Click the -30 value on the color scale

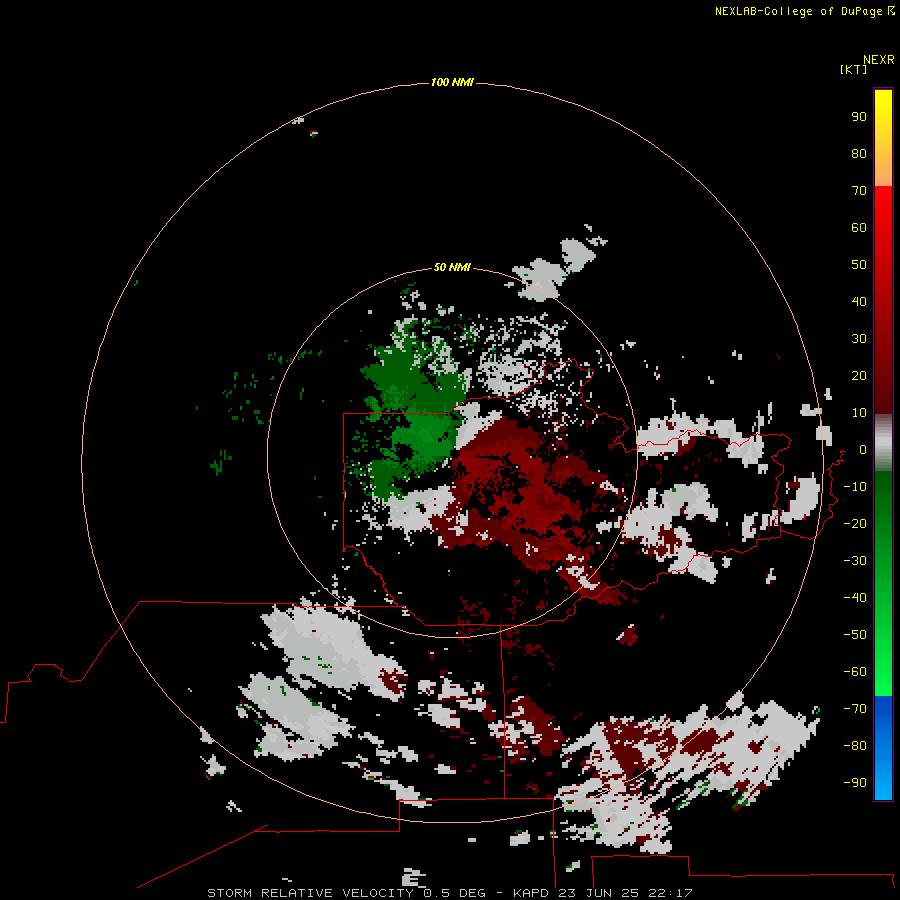tap(855, 561)
